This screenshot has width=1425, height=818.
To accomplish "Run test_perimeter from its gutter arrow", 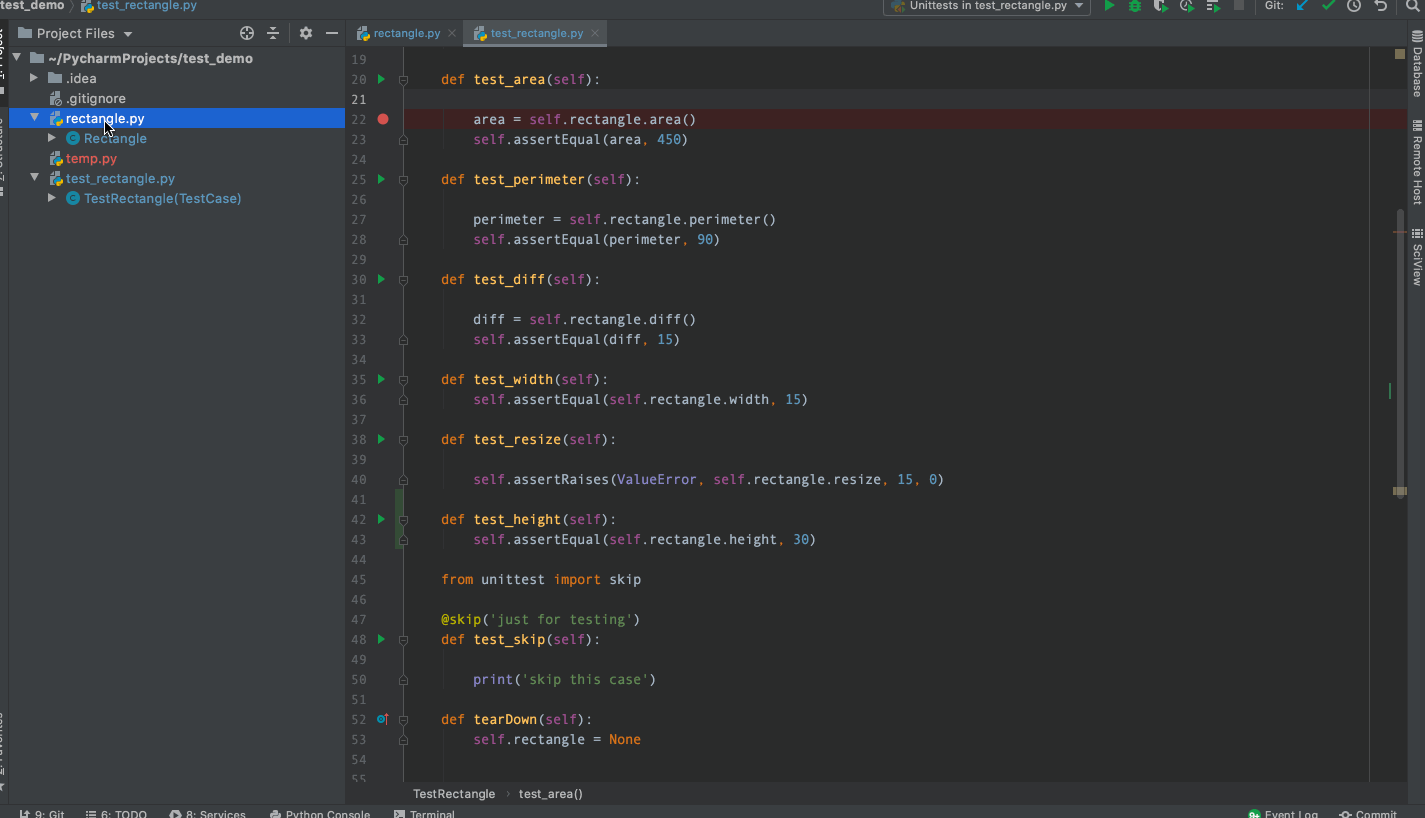I will [381, 179].
